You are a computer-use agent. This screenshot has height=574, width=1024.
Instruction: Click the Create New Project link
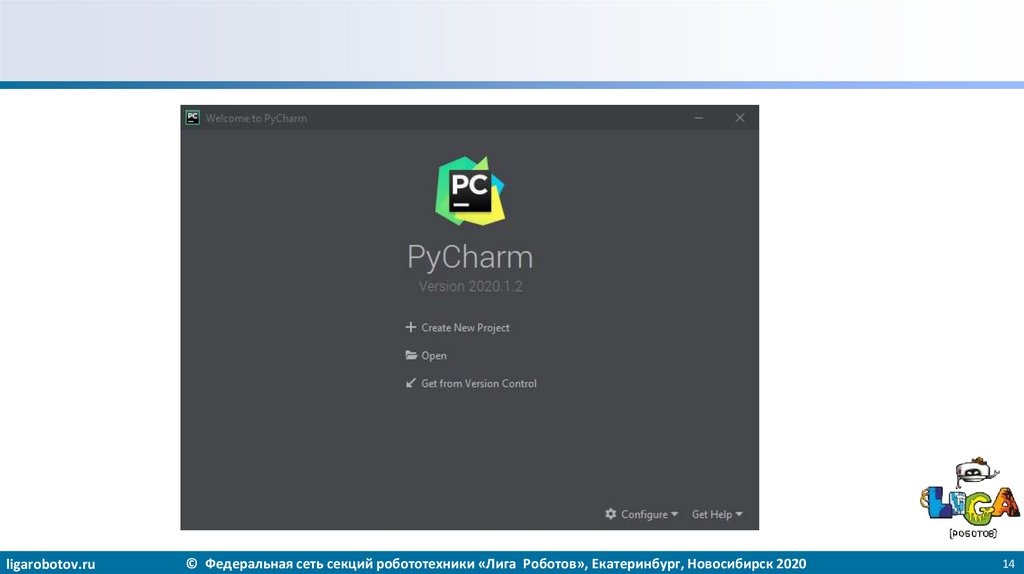pos(465,328)
